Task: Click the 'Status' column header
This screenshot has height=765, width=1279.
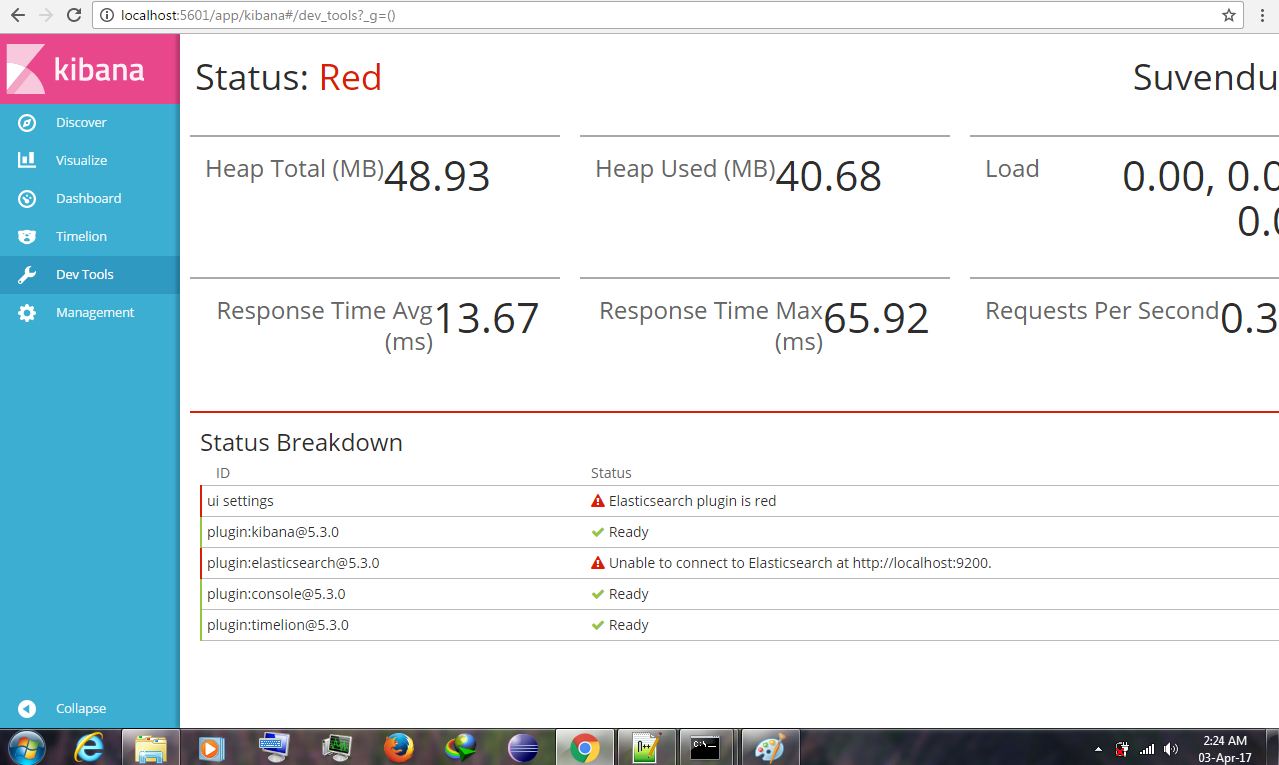Action: (x=611, y=473)
